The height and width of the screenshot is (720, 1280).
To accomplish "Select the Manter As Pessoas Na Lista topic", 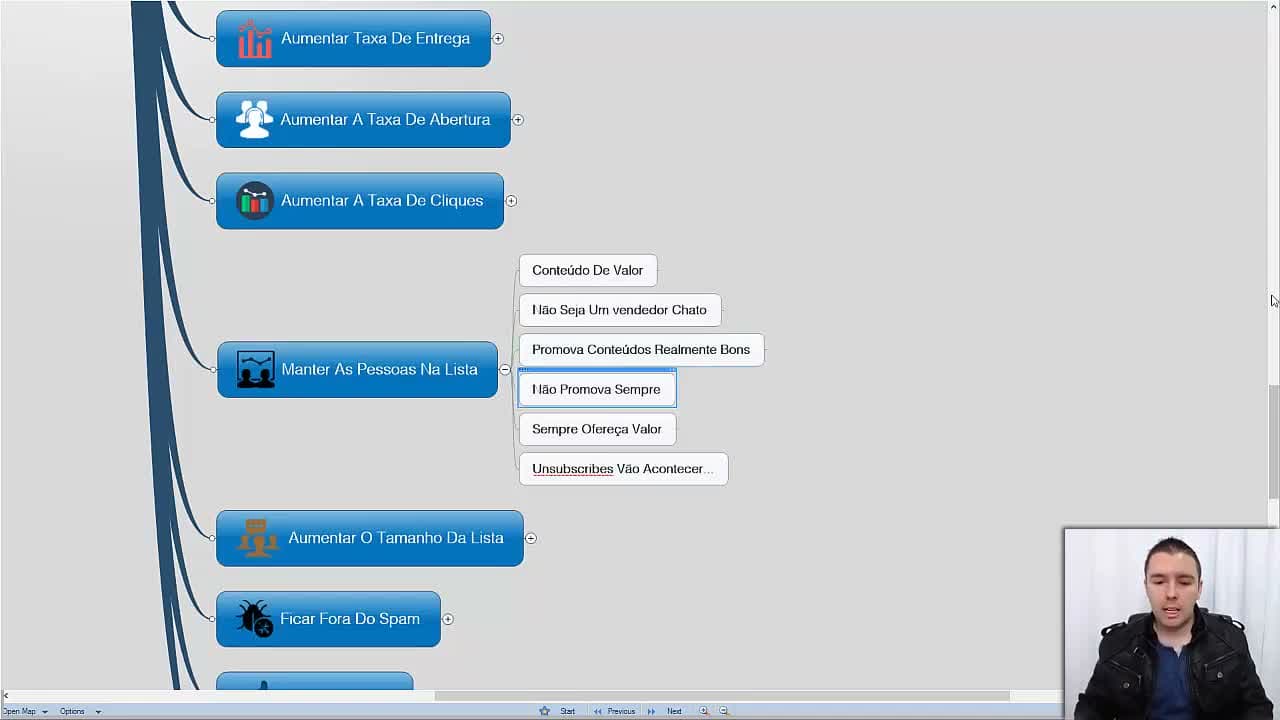I will point(357,370).
